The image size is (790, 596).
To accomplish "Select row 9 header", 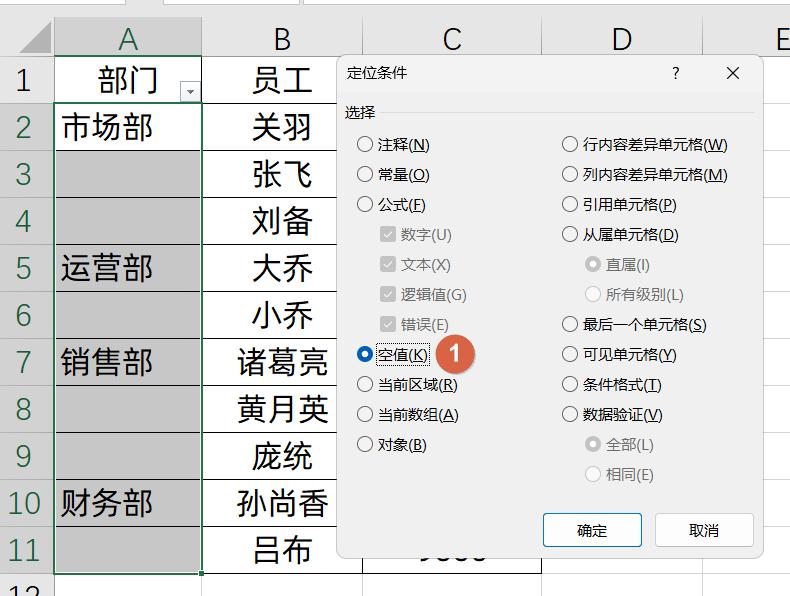I will click(x=26, y=456).
